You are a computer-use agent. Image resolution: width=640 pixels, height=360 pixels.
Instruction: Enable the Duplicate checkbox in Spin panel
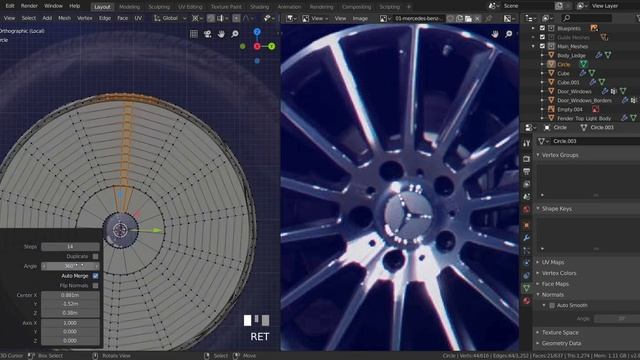pos(95,256)
